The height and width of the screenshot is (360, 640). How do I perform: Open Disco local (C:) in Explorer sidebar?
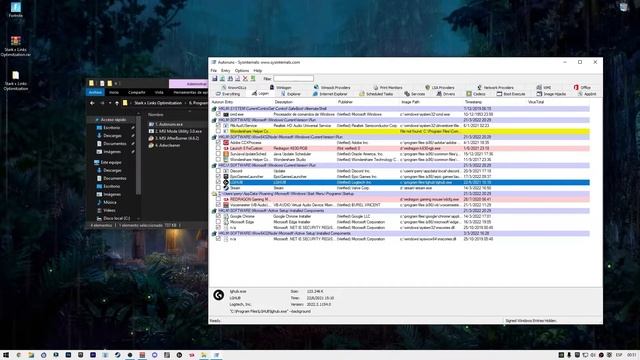click(x=113, y=219)
